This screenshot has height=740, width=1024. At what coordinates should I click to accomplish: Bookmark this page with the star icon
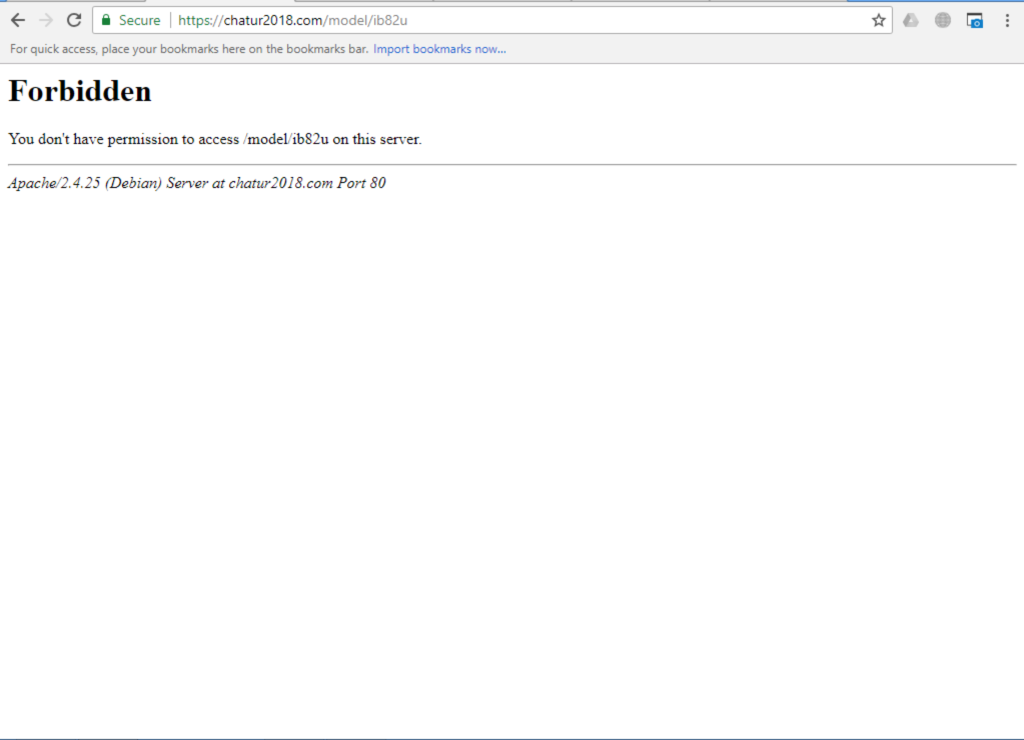coord(878,20)
